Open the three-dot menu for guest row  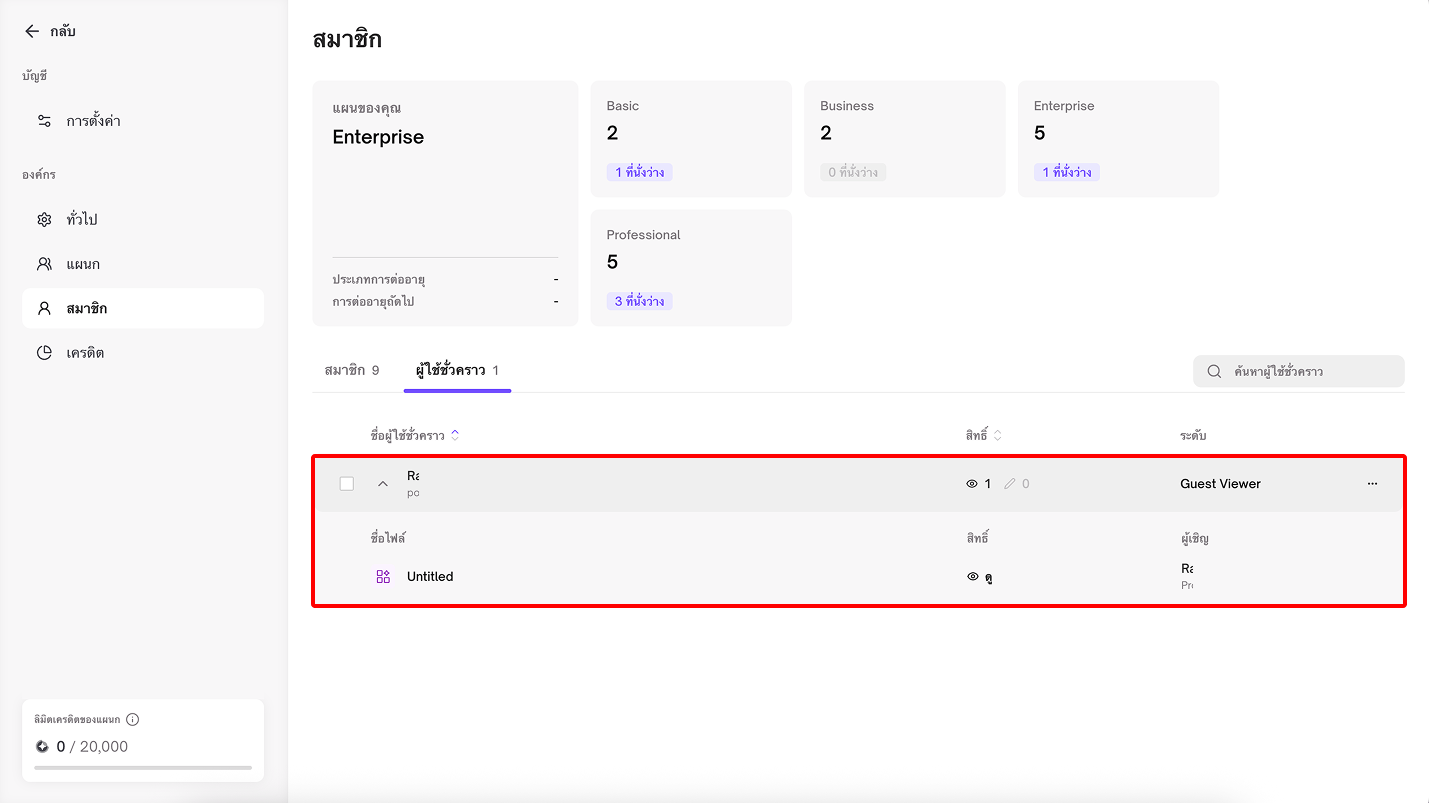tap(1372, 484)
